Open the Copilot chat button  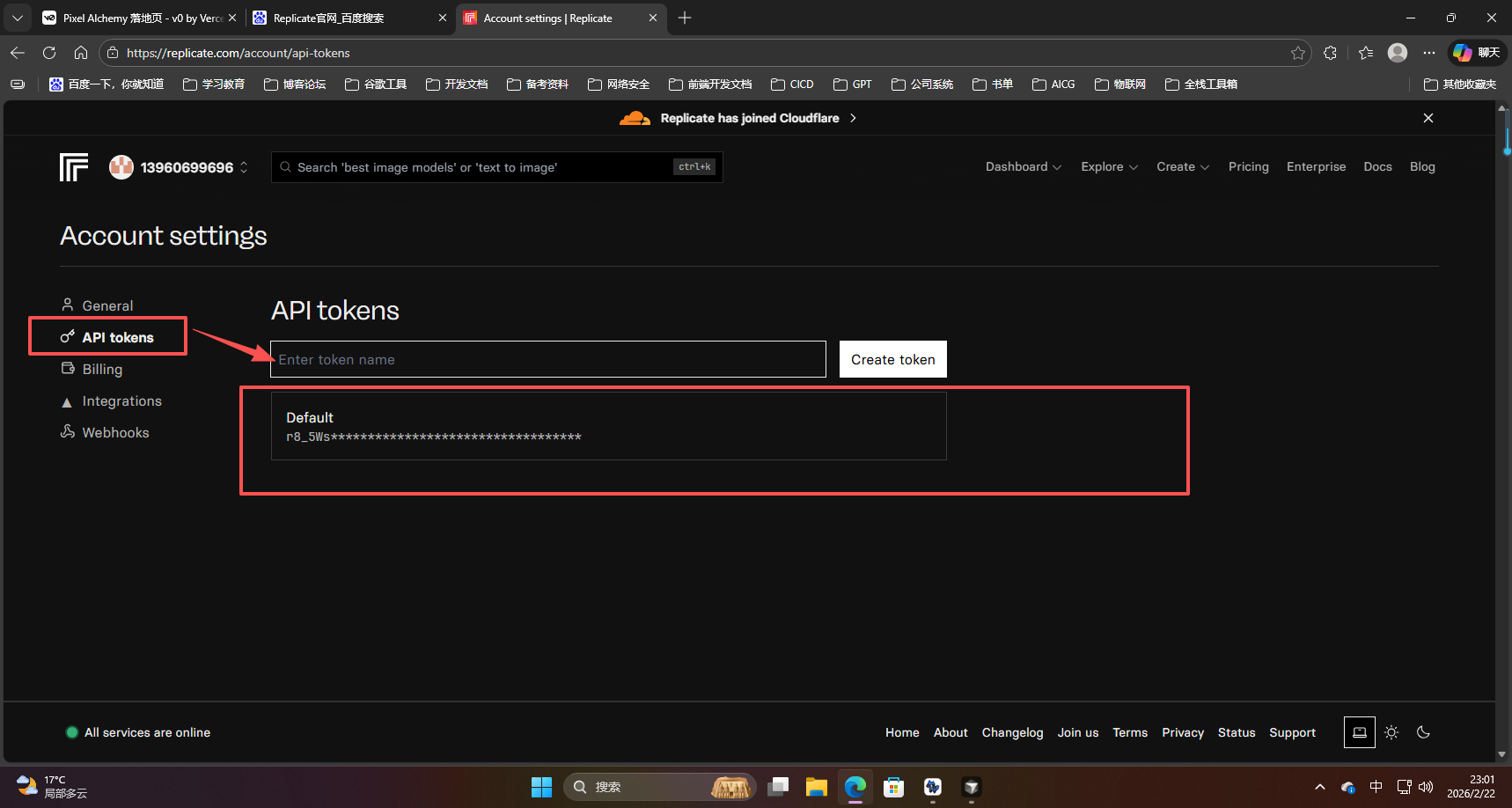(1477, 53)
